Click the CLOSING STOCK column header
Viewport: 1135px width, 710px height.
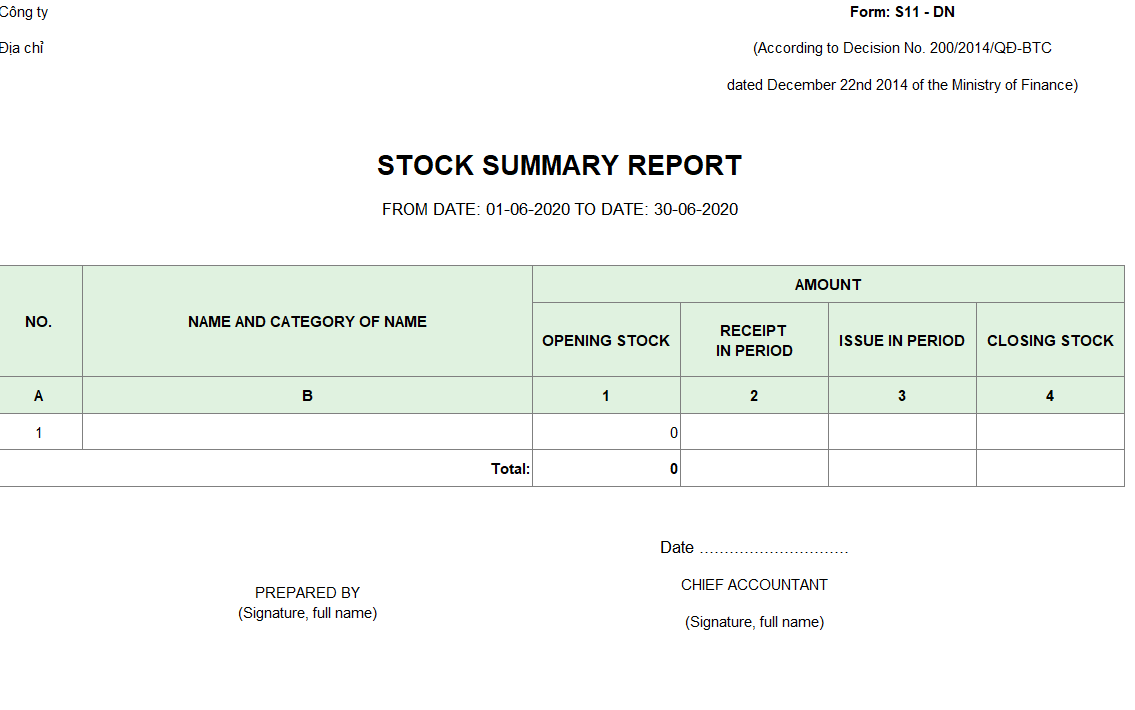(x=1050, y=340)
